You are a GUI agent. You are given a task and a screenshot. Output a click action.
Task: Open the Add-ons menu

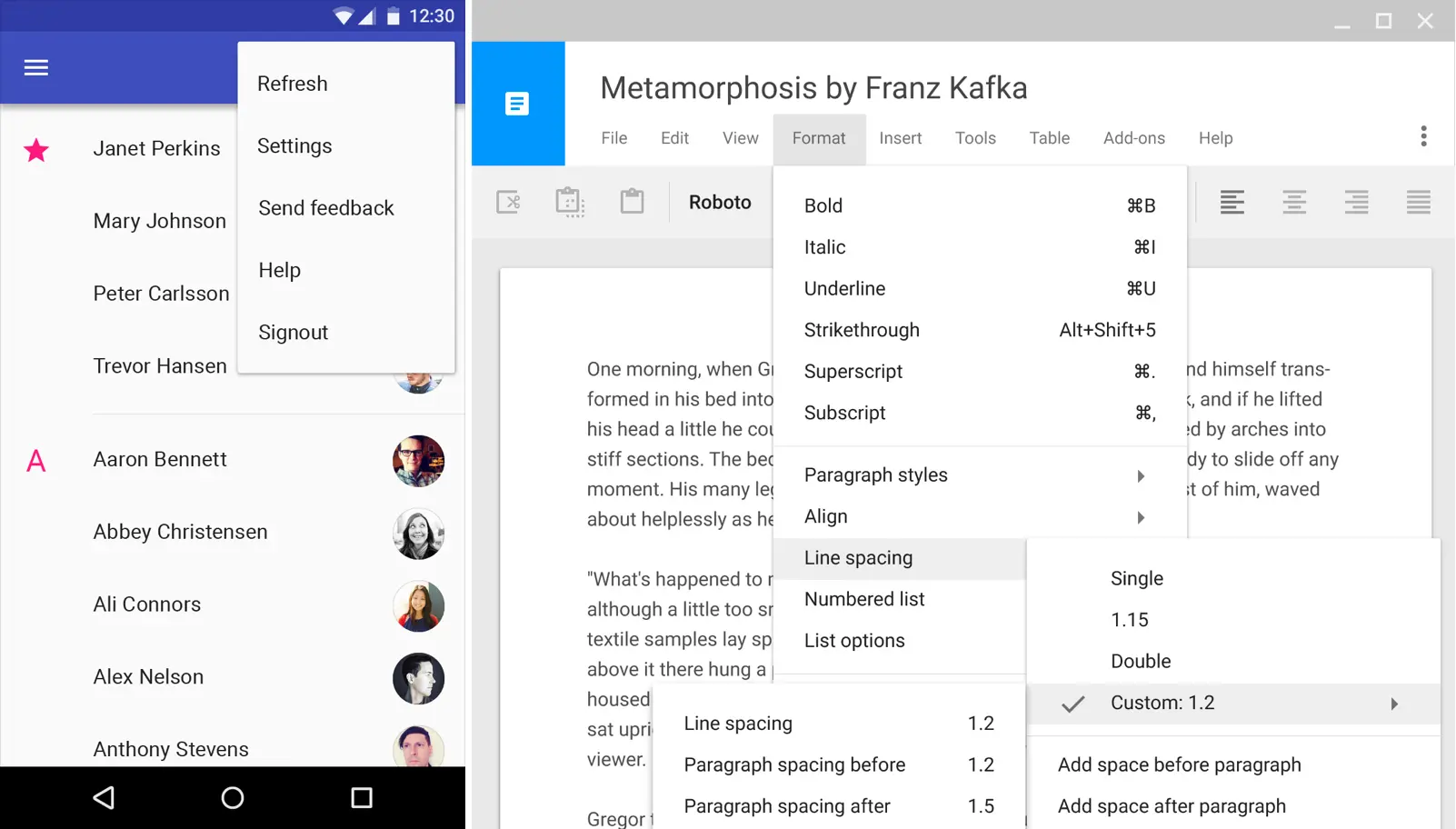[1134, 138]
